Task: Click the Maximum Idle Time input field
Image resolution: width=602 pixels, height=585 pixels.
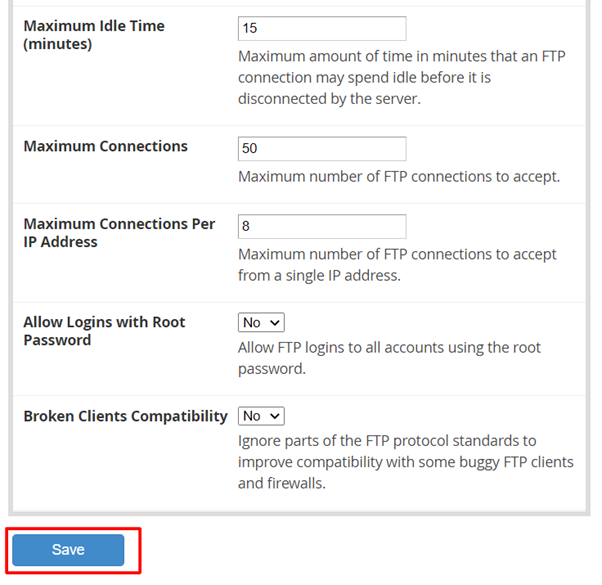Action: [x=322, y=29]
